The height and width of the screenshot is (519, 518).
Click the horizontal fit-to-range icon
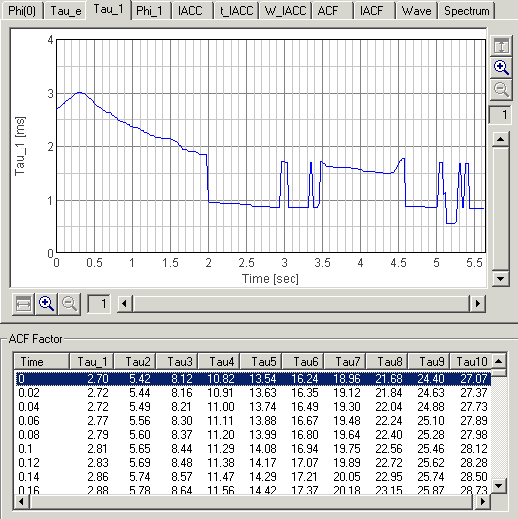(23, 304)
